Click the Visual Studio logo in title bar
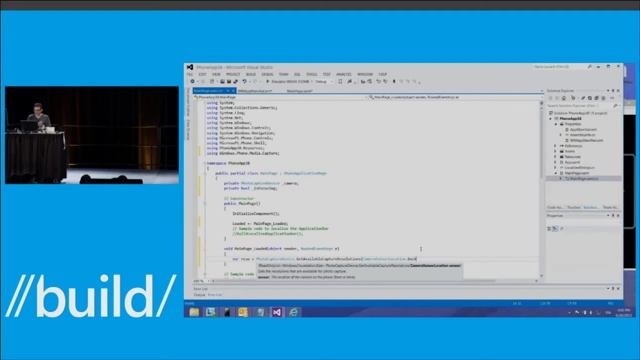Screen dimensions: 640x360 coord(190,67)
